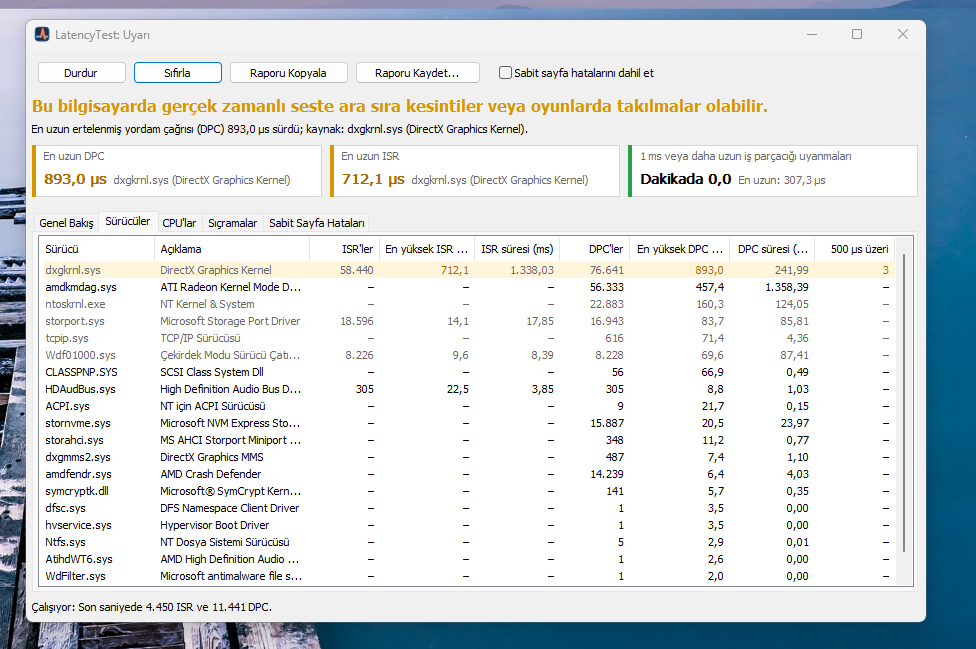Select the HDAudBus.sys row
Viewport: 976px width, 649px height.
(x=467, y=389)
